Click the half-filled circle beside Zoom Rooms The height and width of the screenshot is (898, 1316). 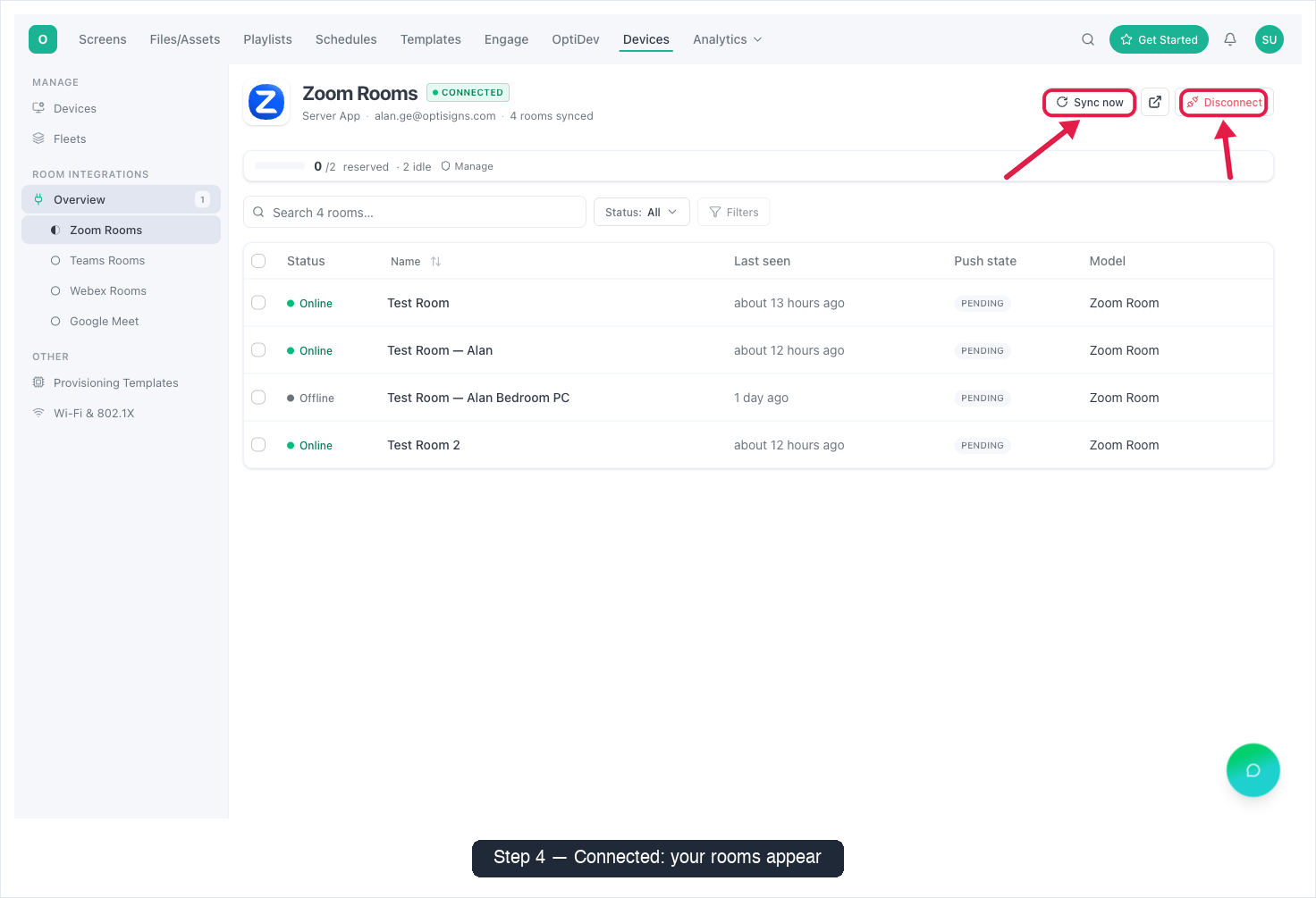click(x=55, y=230)
